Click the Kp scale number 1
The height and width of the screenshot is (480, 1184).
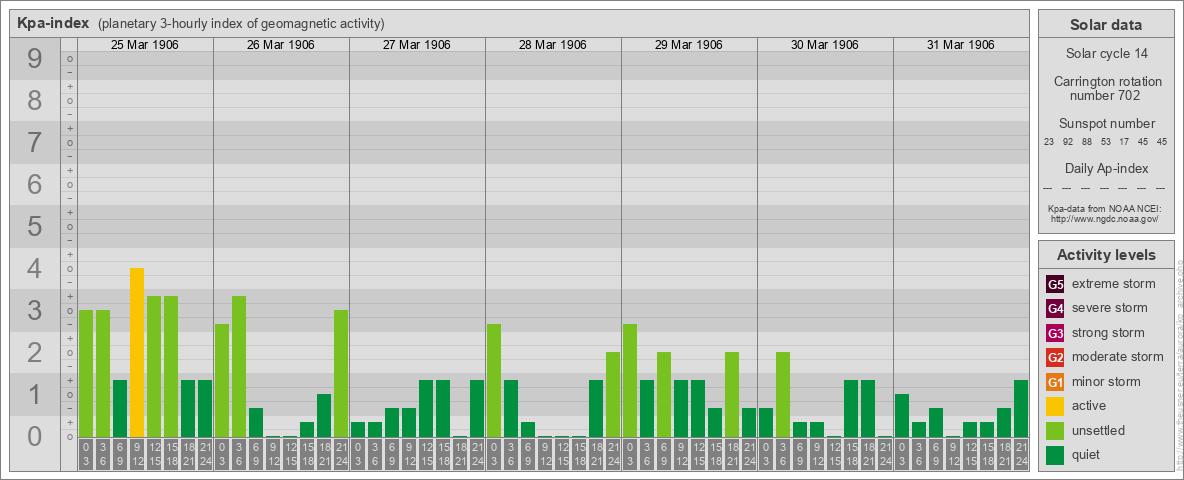[35, 395]
